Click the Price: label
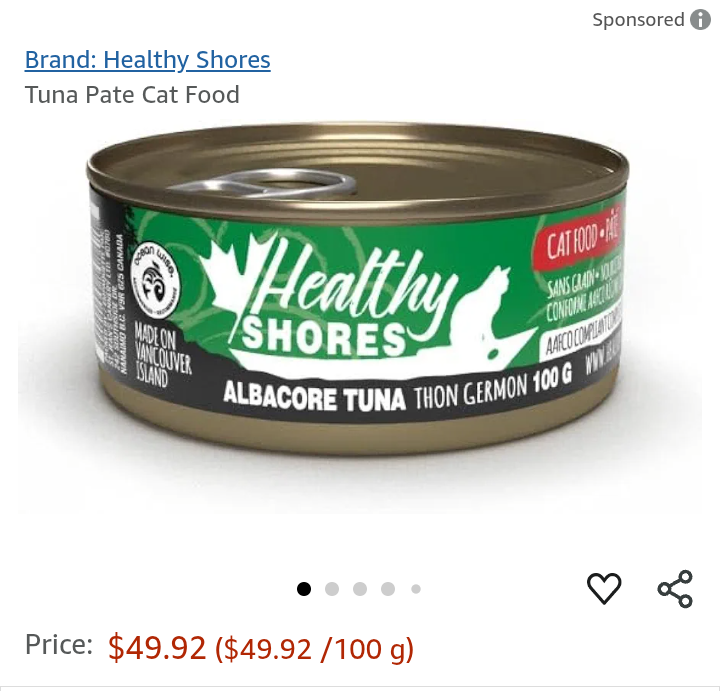The width and height of the screenshot is (720, 691). (59, 644)
